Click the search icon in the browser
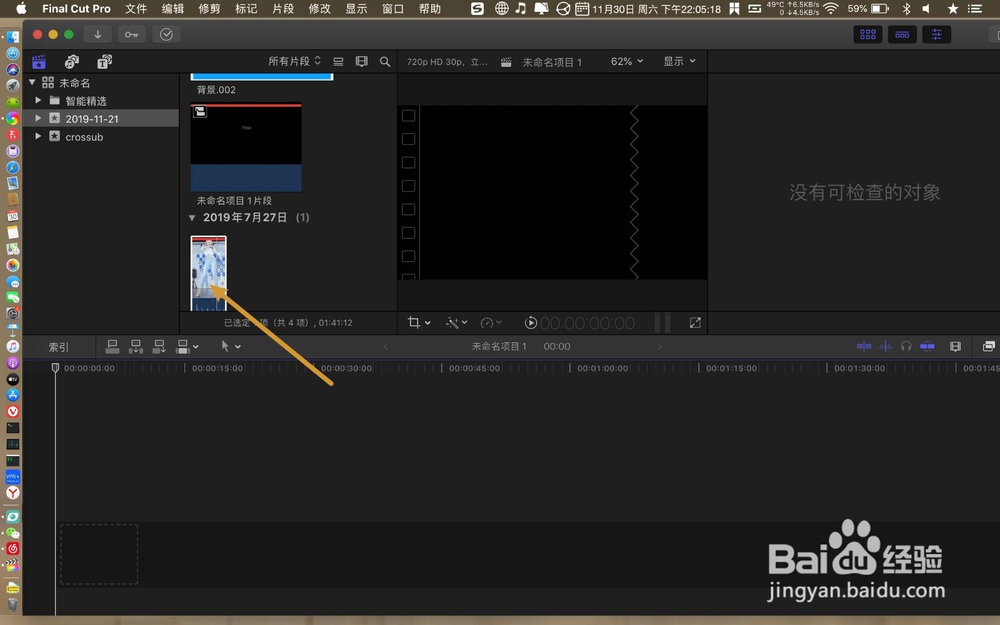Image resolution: width=1000 pixels, height=625 pixels. click(385, 61)
